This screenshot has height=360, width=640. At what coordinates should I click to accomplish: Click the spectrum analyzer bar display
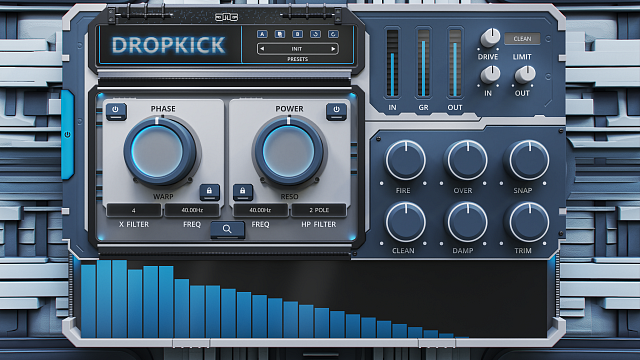tap(313, 299)
